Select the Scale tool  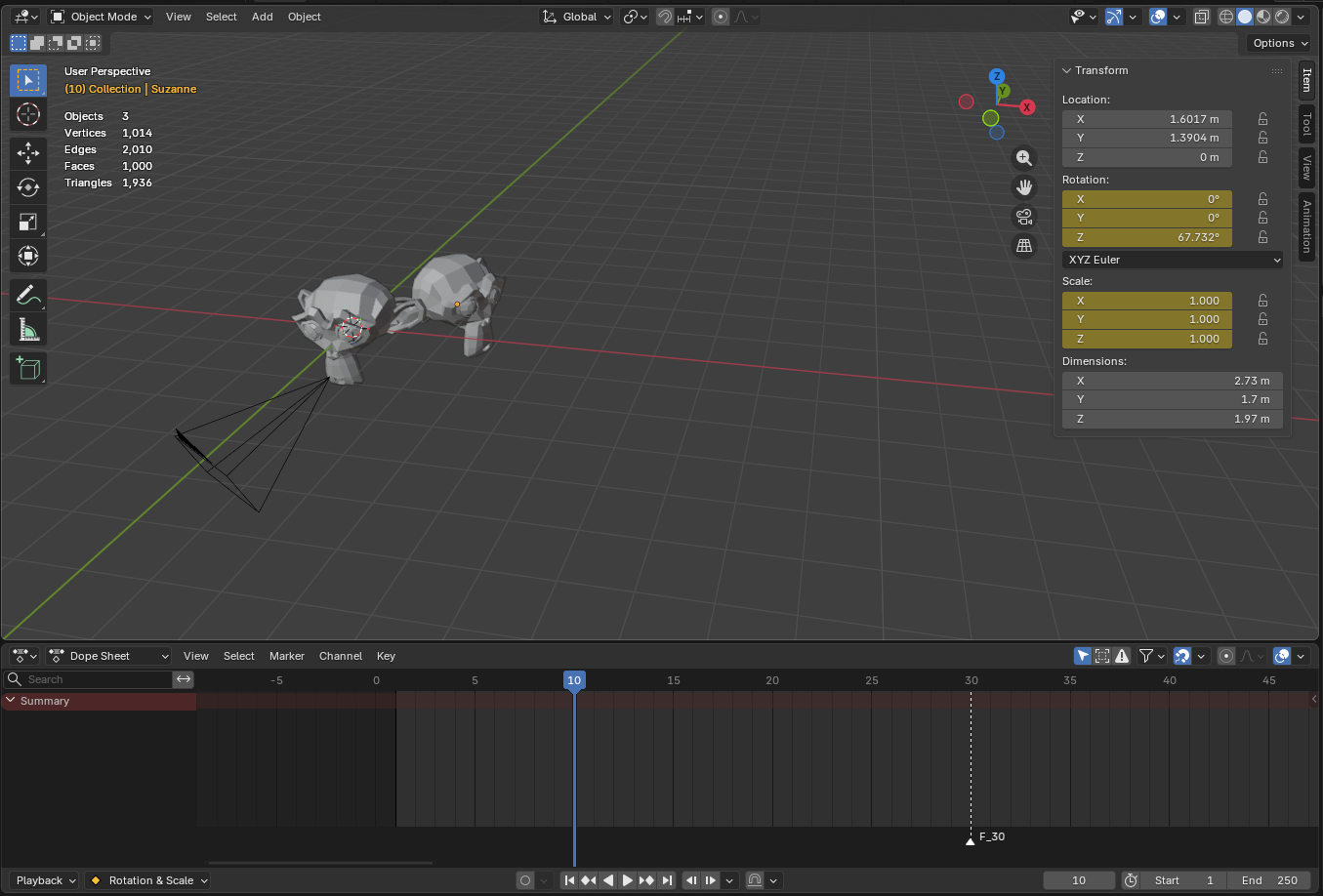click(28, 222)
